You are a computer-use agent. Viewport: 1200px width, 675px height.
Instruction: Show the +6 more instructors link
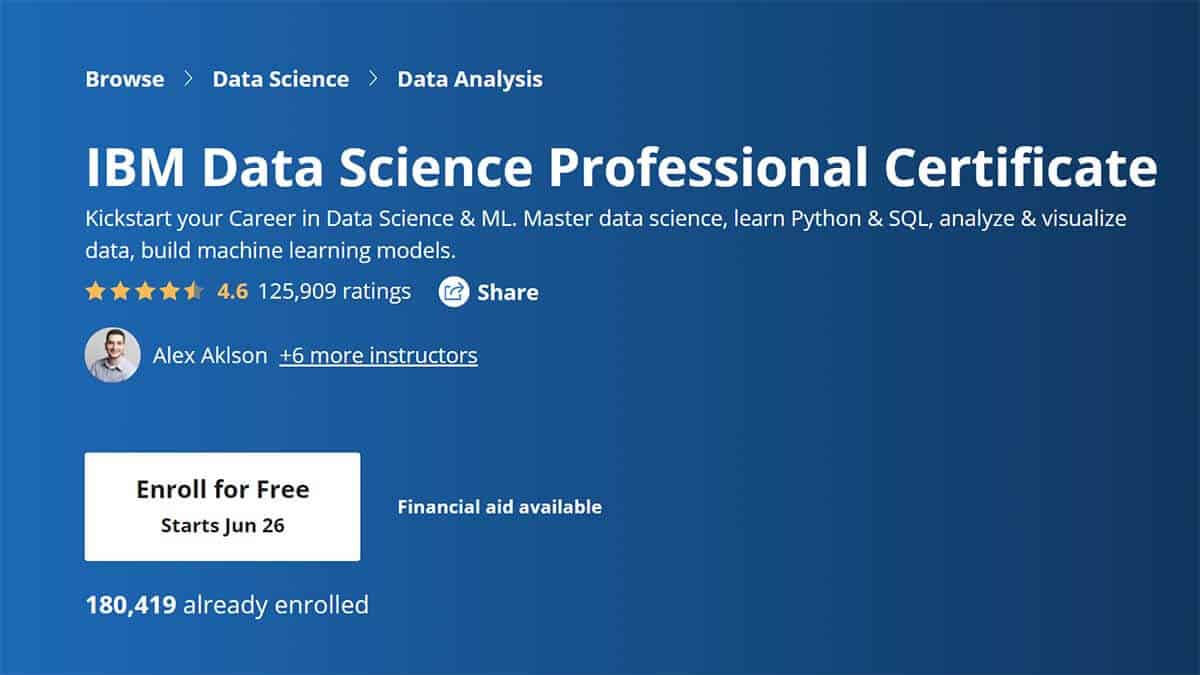tap(378, 355)
